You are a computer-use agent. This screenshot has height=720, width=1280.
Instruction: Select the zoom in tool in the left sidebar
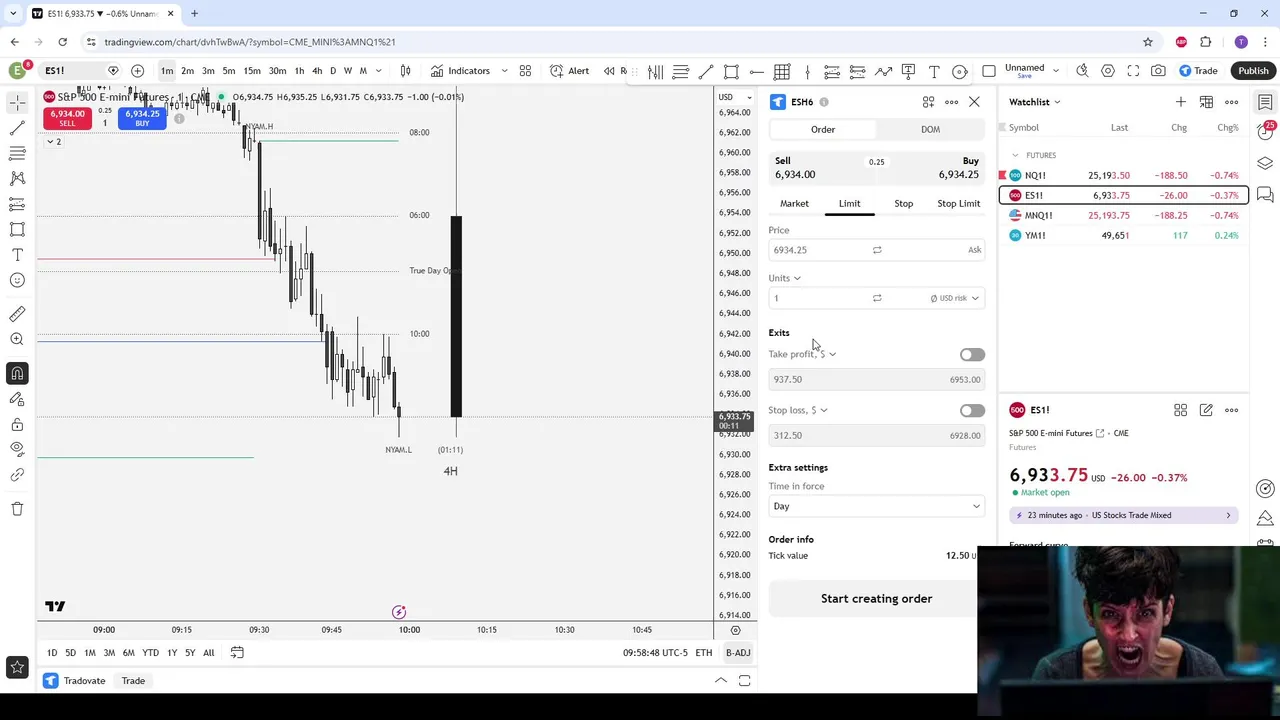click(x=17, y=339)
